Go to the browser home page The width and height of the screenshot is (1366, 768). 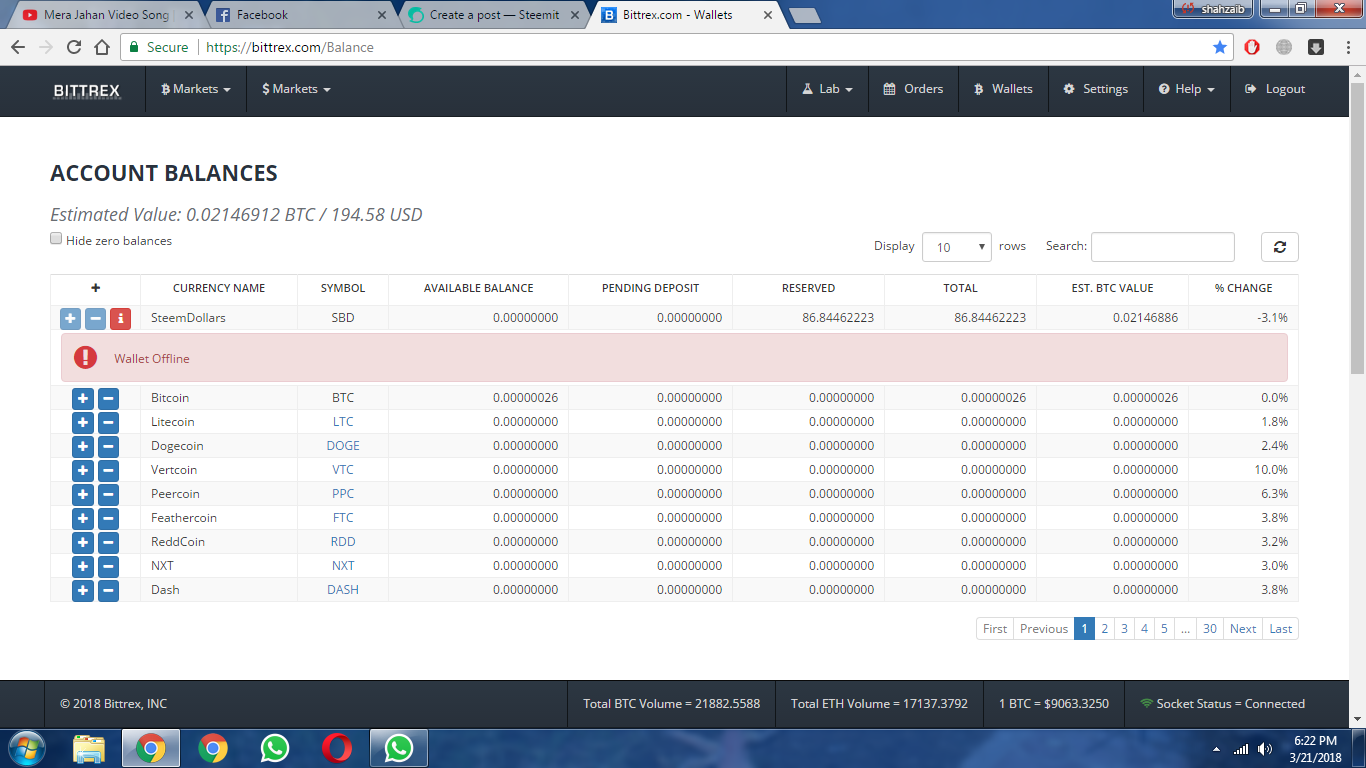[102, 47]
